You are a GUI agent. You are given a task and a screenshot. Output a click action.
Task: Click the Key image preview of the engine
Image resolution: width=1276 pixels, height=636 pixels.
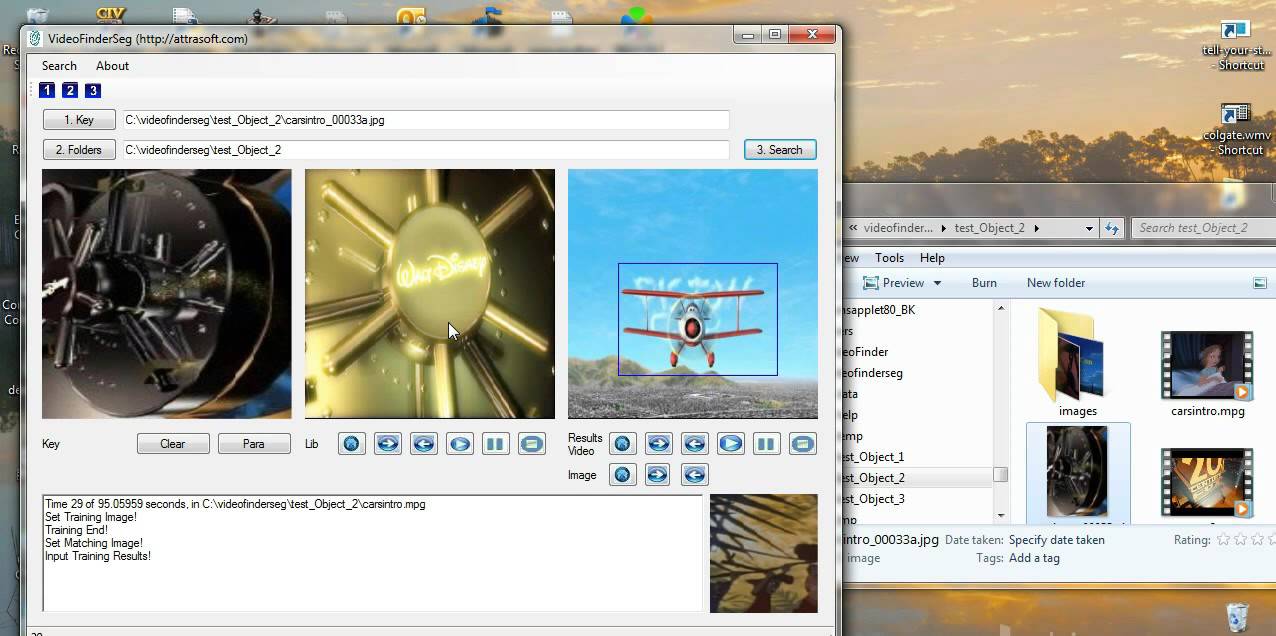coord(167,294)
